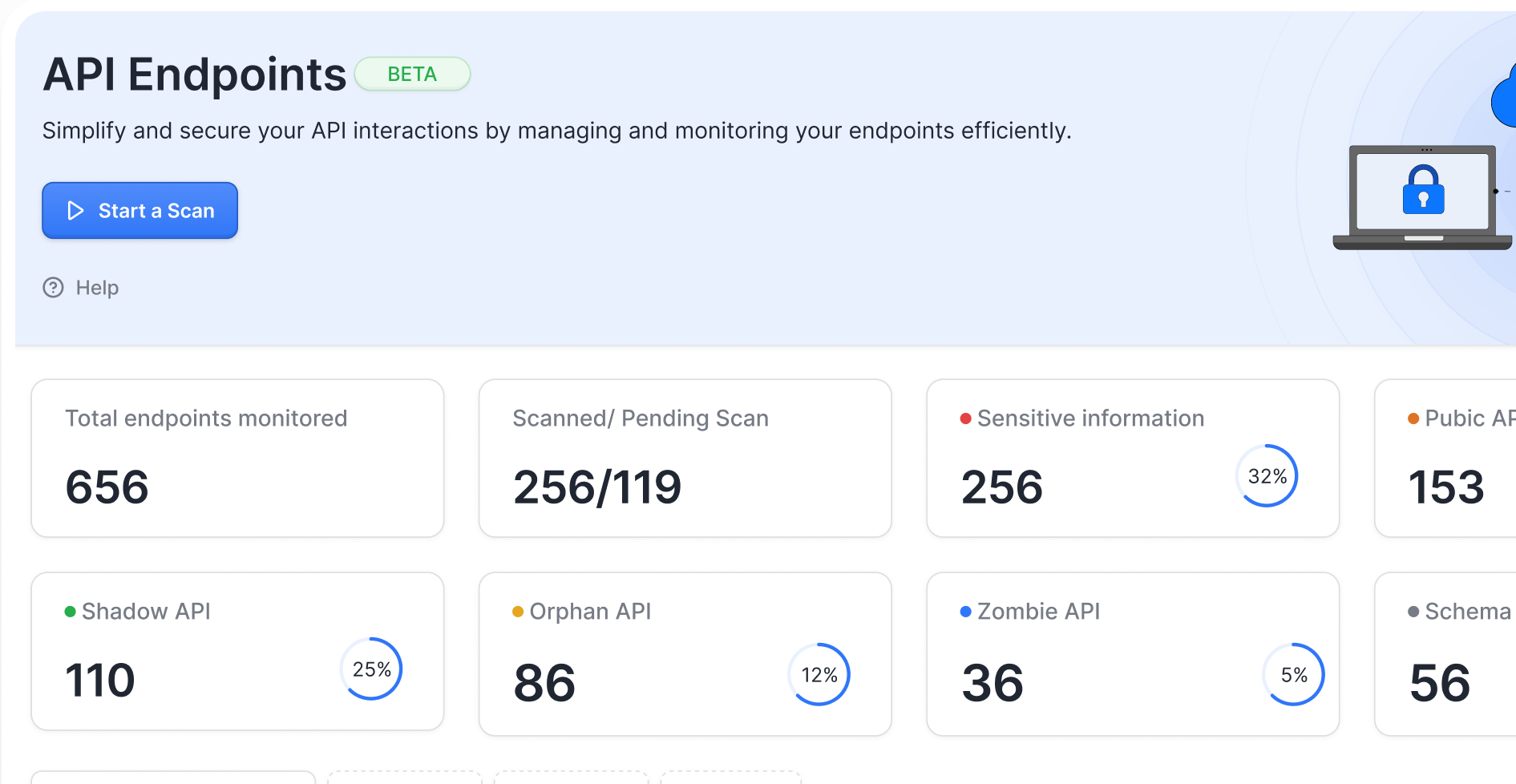Select the blue dot beside Zombie API
The width and height of the screenshot is (1516, 784).
click(x=964, y=611)
